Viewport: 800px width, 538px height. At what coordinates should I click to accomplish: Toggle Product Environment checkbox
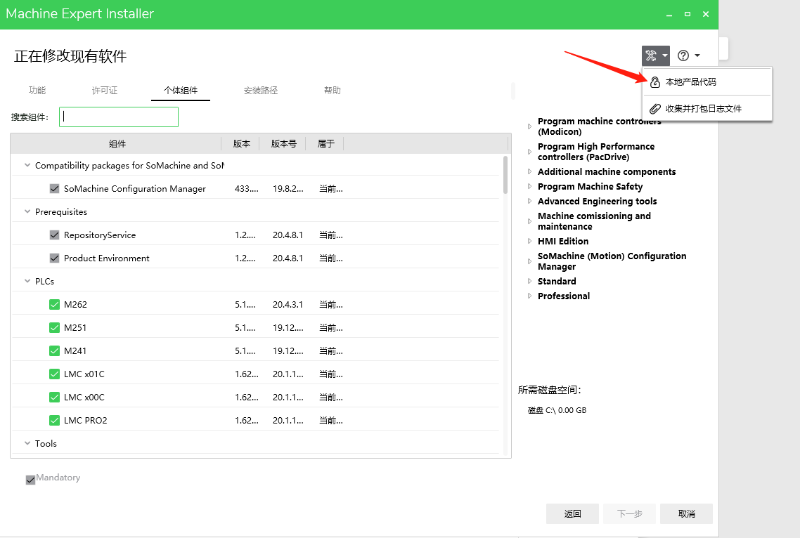pos(55,258)
